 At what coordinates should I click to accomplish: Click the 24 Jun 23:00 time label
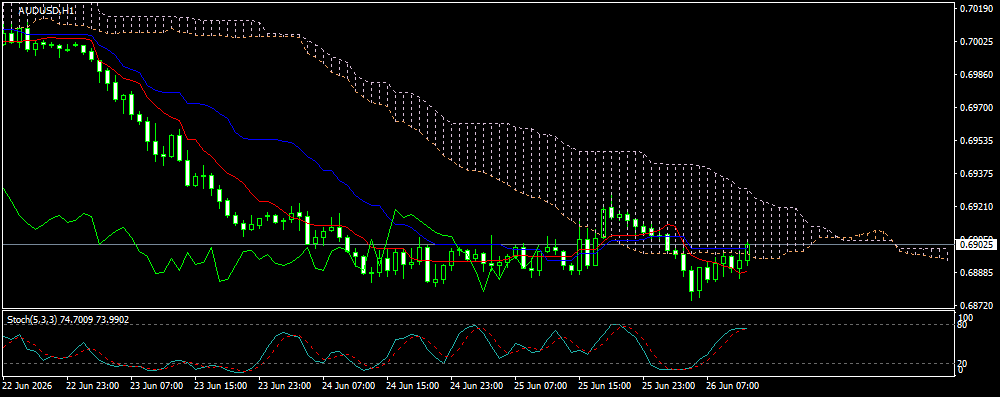(477, 386)
